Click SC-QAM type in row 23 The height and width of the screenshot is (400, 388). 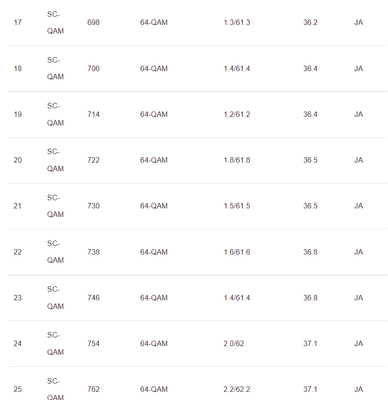[x=55, y=298]
